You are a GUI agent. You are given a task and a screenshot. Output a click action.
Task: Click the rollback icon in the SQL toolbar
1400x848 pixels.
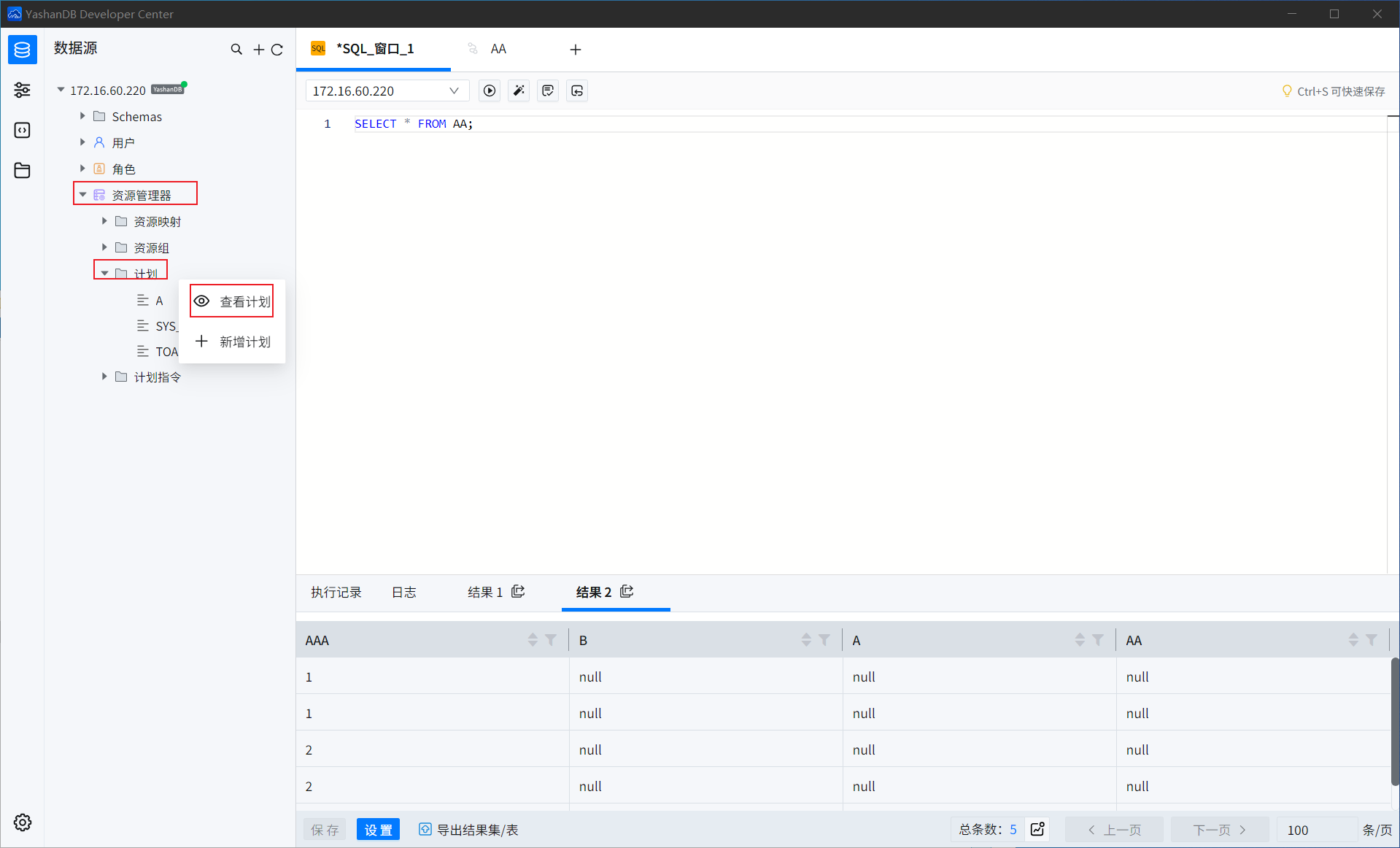pyautogui.click(x=577, y=90)
